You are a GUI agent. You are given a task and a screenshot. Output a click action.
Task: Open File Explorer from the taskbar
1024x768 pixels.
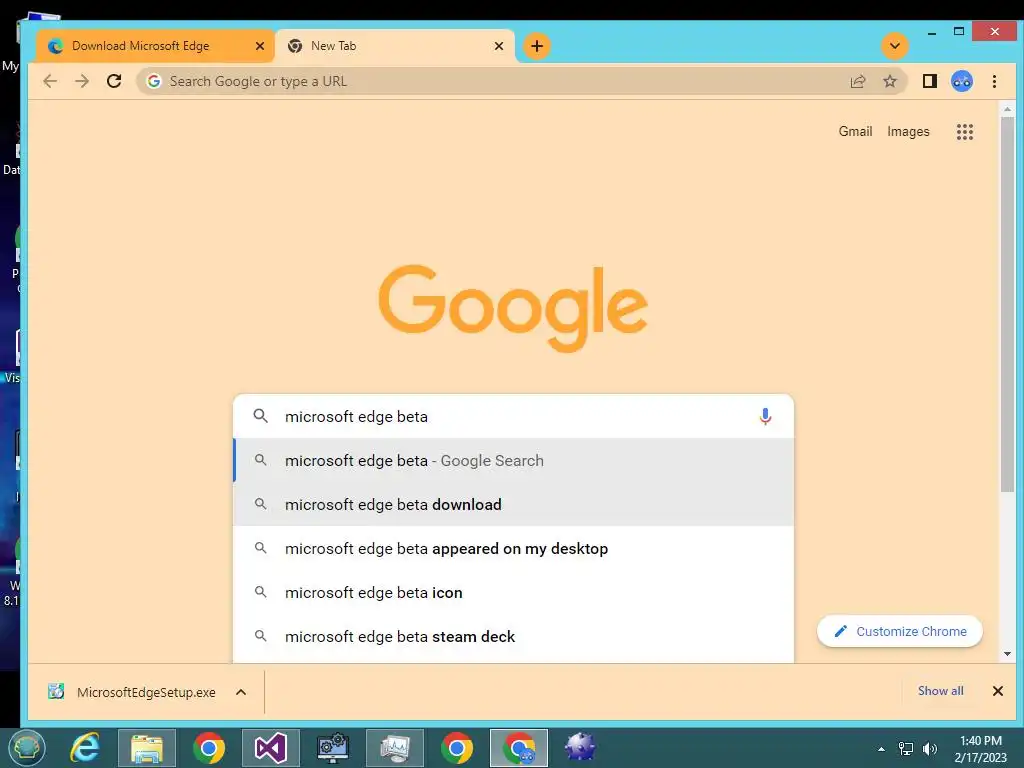(x=147, y=748)
